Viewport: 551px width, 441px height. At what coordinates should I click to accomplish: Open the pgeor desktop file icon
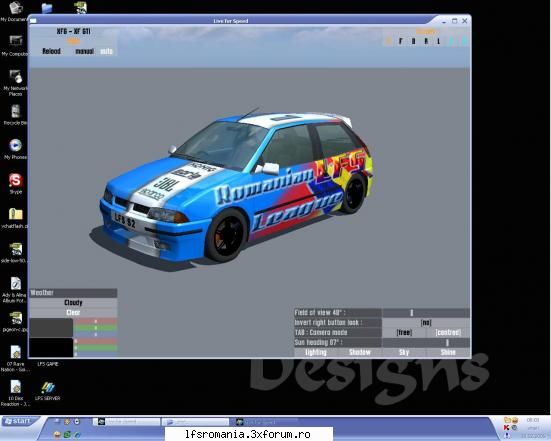(x=15, y=321)
